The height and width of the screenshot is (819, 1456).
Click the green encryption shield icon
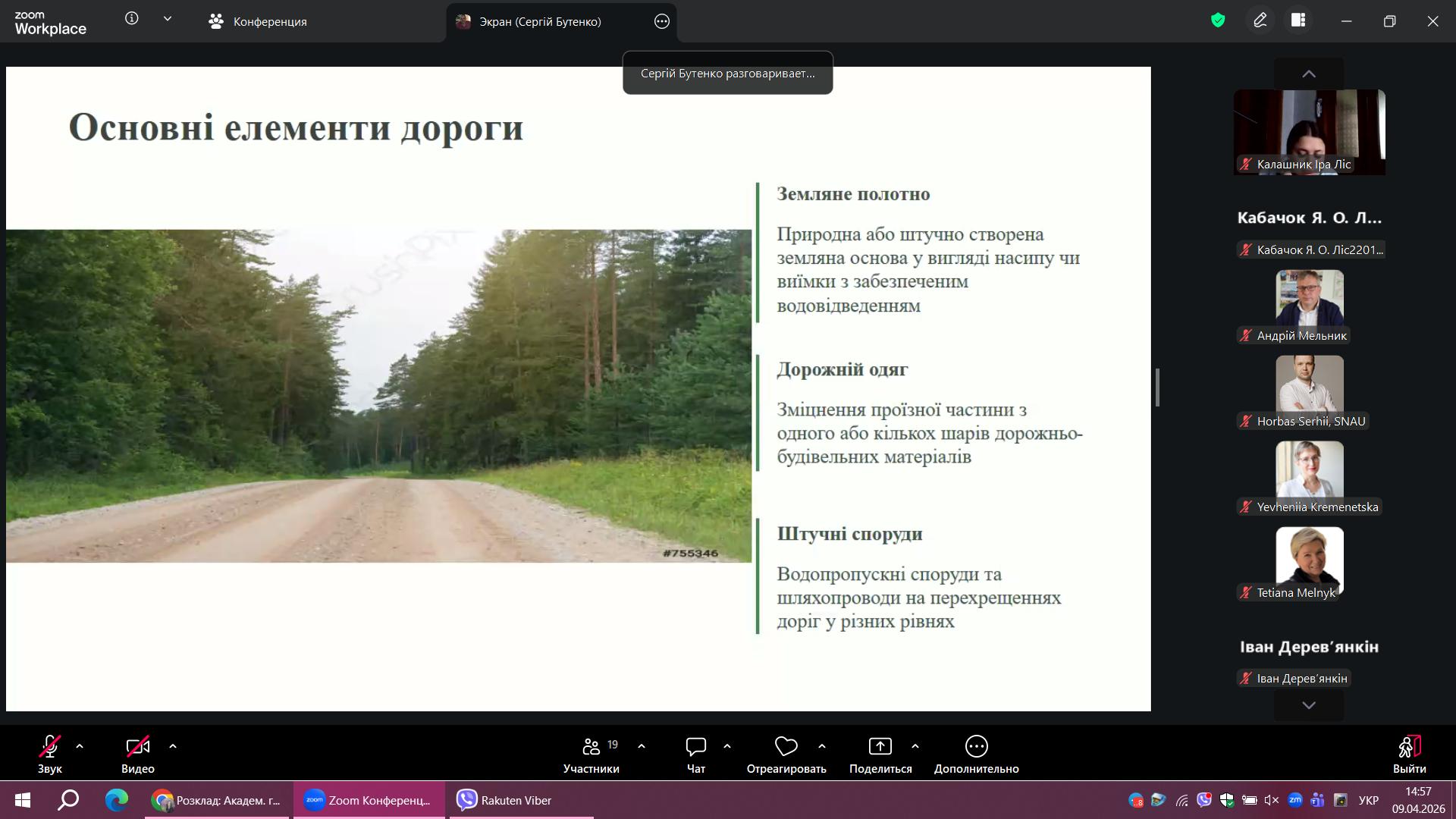coord(1218,21)
